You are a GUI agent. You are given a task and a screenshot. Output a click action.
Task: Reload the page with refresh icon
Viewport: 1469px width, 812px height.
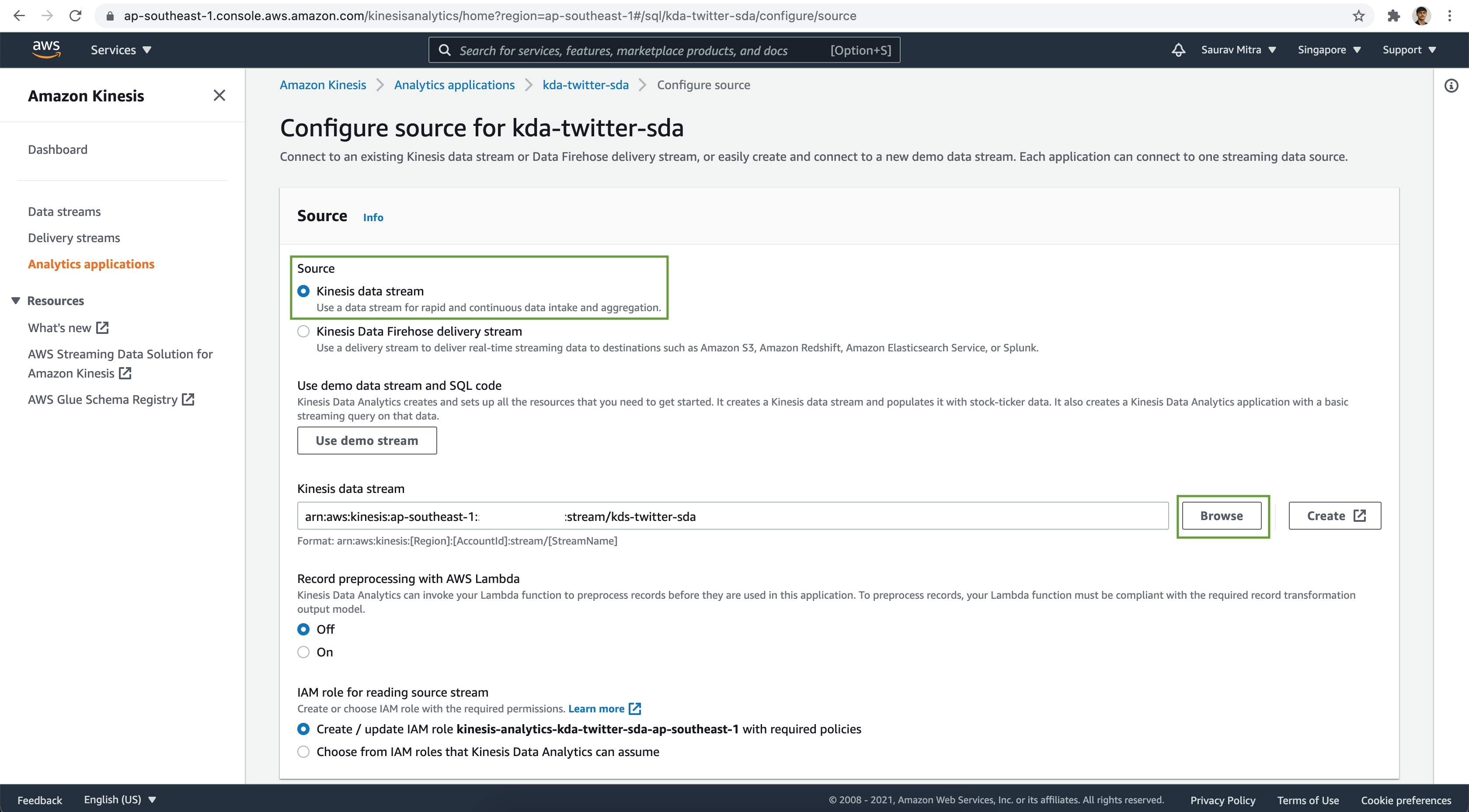pos(75,16)
